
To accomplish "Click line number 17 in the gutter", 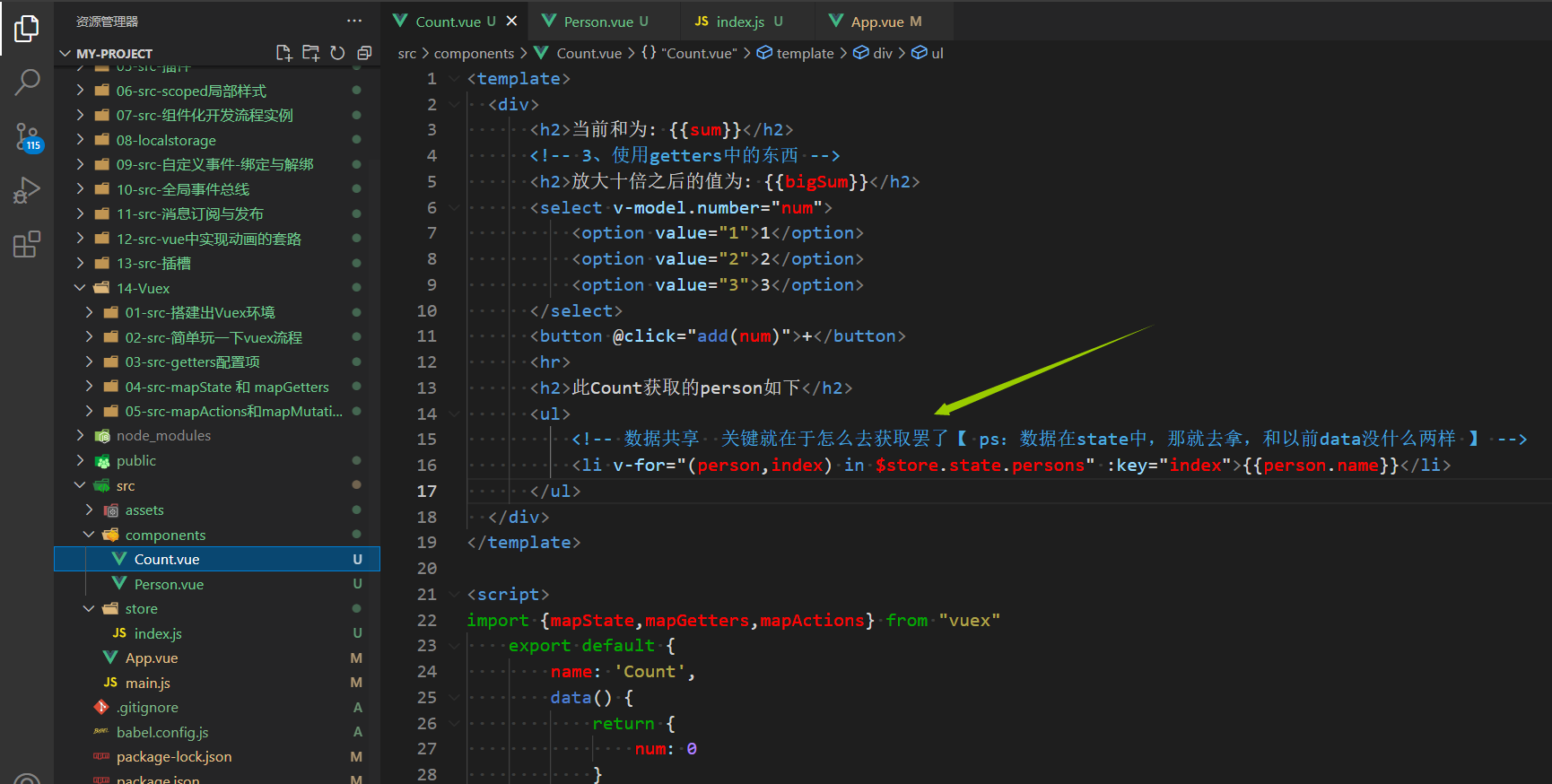I will [427, 492].
